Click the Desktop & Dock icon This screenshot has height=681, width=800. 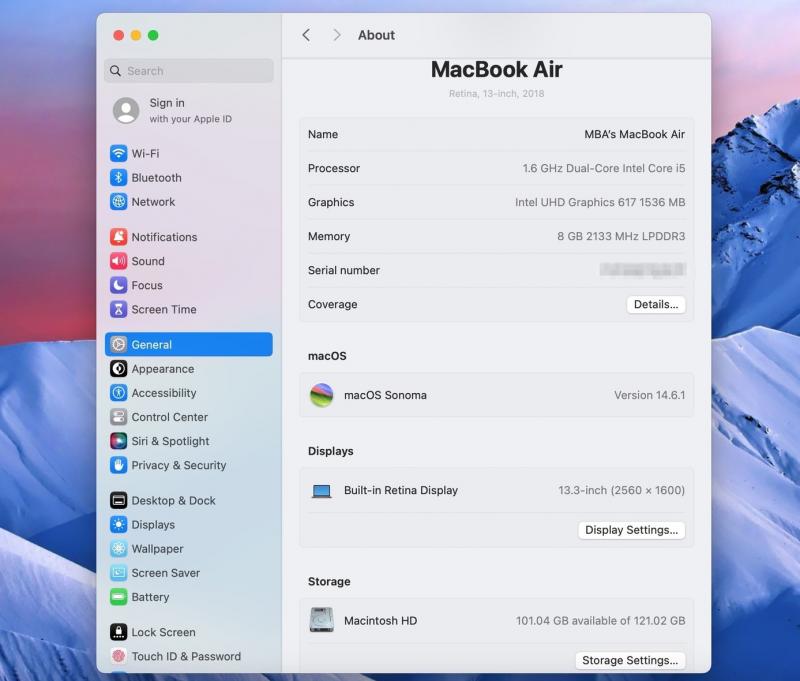[x=118, y=500]
